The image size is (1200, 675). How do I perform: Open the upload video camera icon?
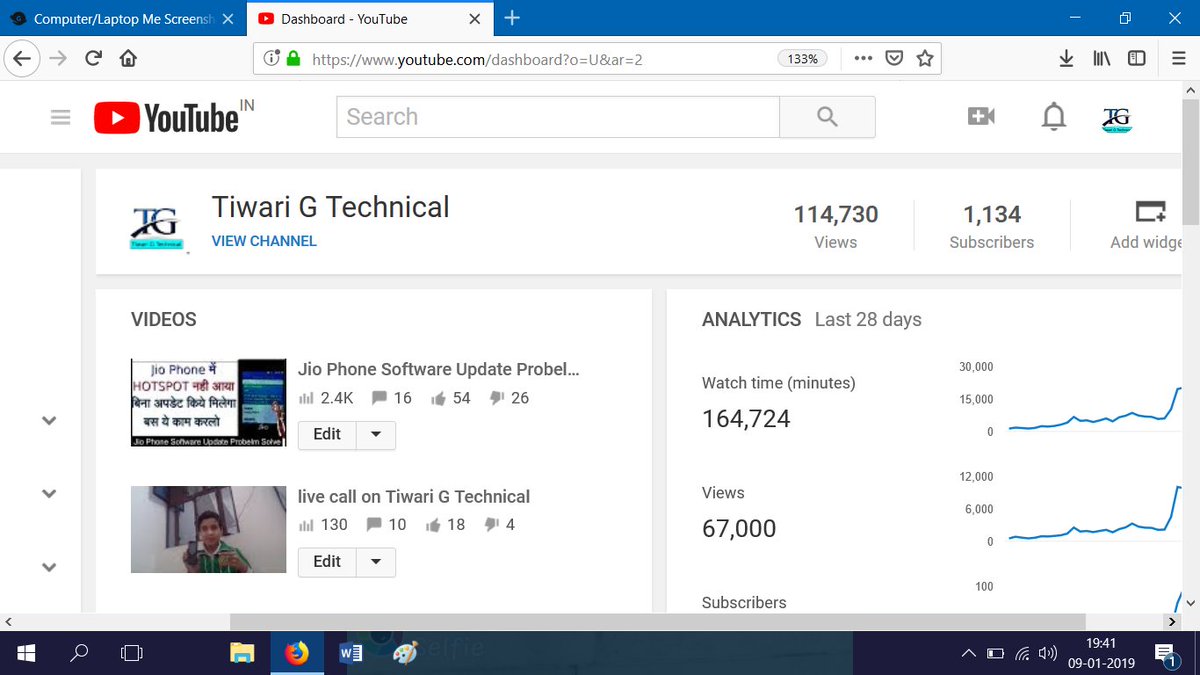click(x=981, y=117)
